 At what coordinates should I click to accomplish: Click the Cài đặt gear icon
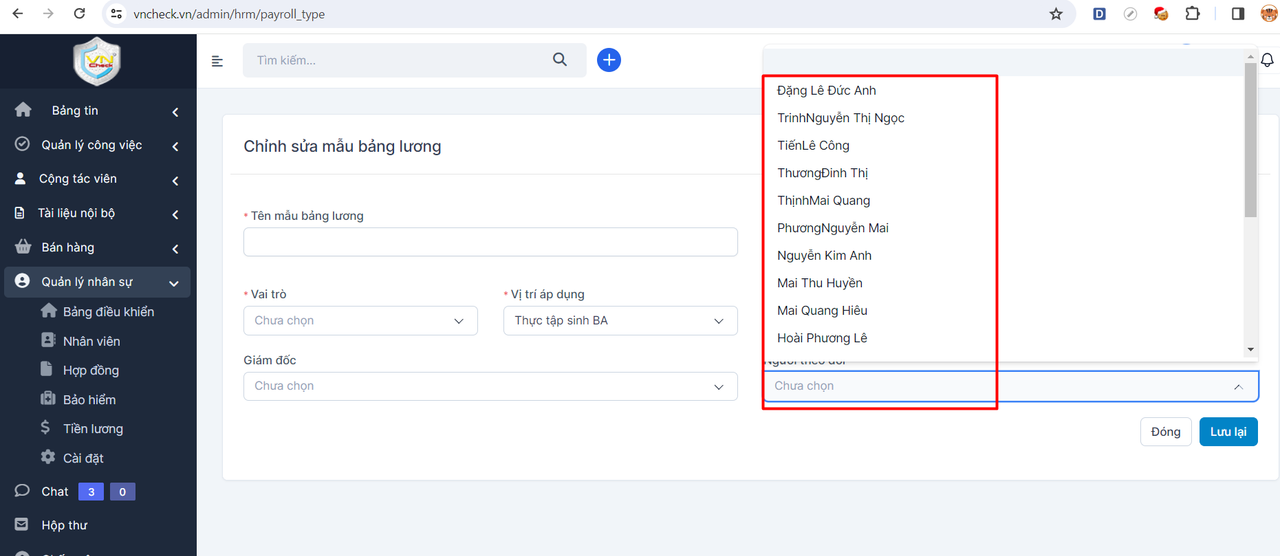[47, 457]
